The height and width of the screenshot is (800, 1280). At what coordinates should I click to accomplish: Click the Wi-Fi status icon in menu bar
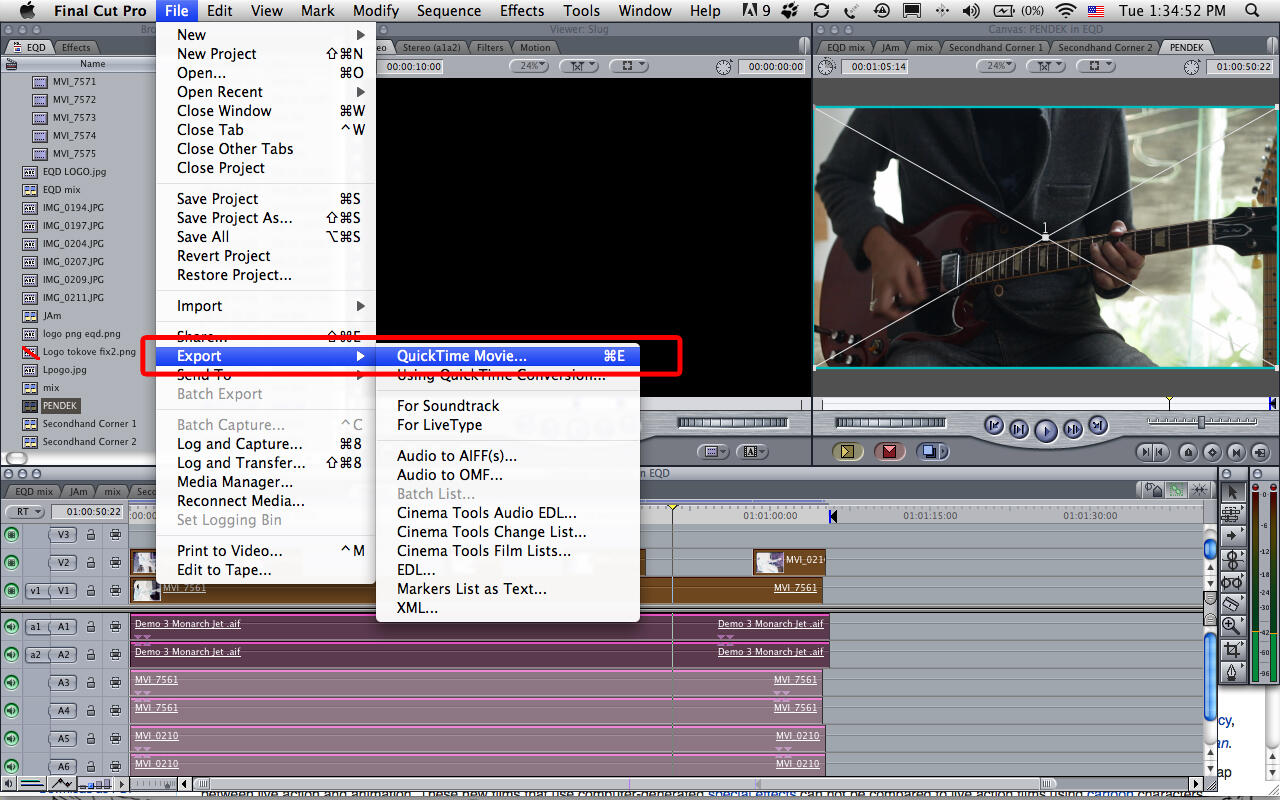tap(1066, 11)
